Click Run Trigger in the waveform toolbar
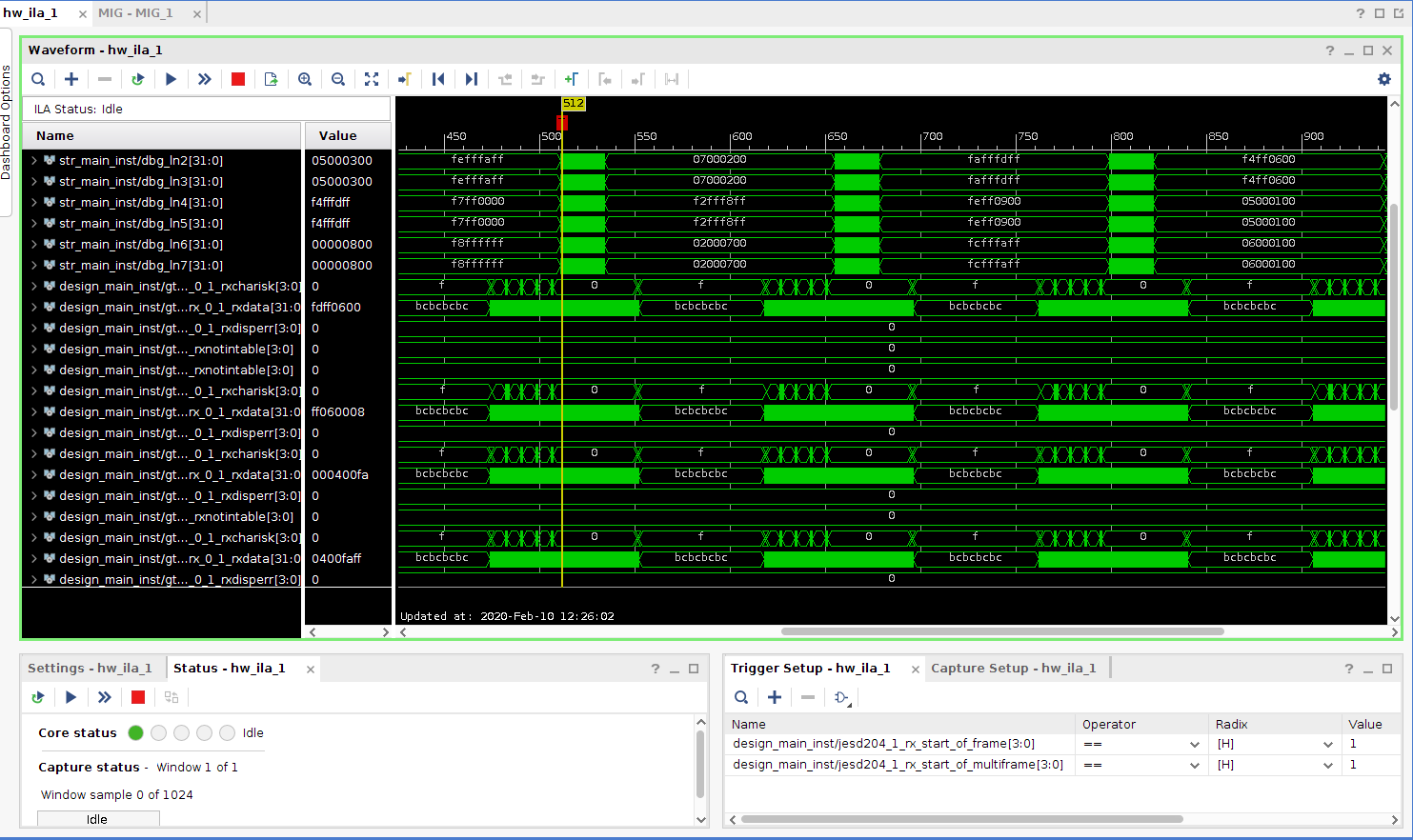The width and height of the screenshot is (1413, 840). pyautogui.click(x=172, y=79)
